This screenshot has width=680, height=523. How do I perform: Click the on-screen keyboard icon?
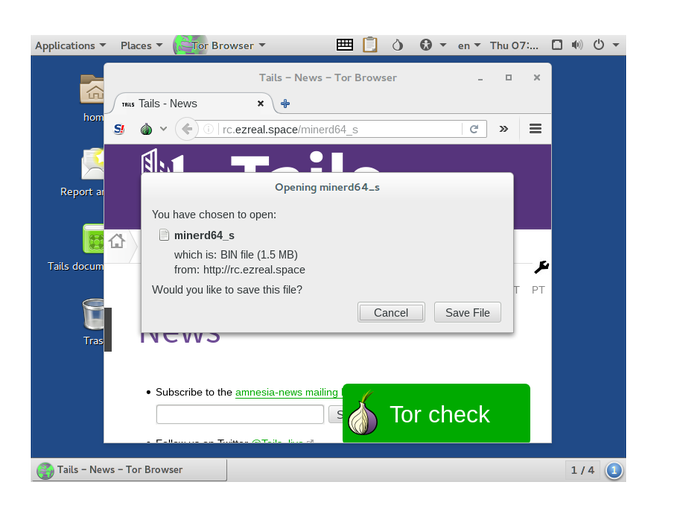pyautogui.click(x=345, y=45)
